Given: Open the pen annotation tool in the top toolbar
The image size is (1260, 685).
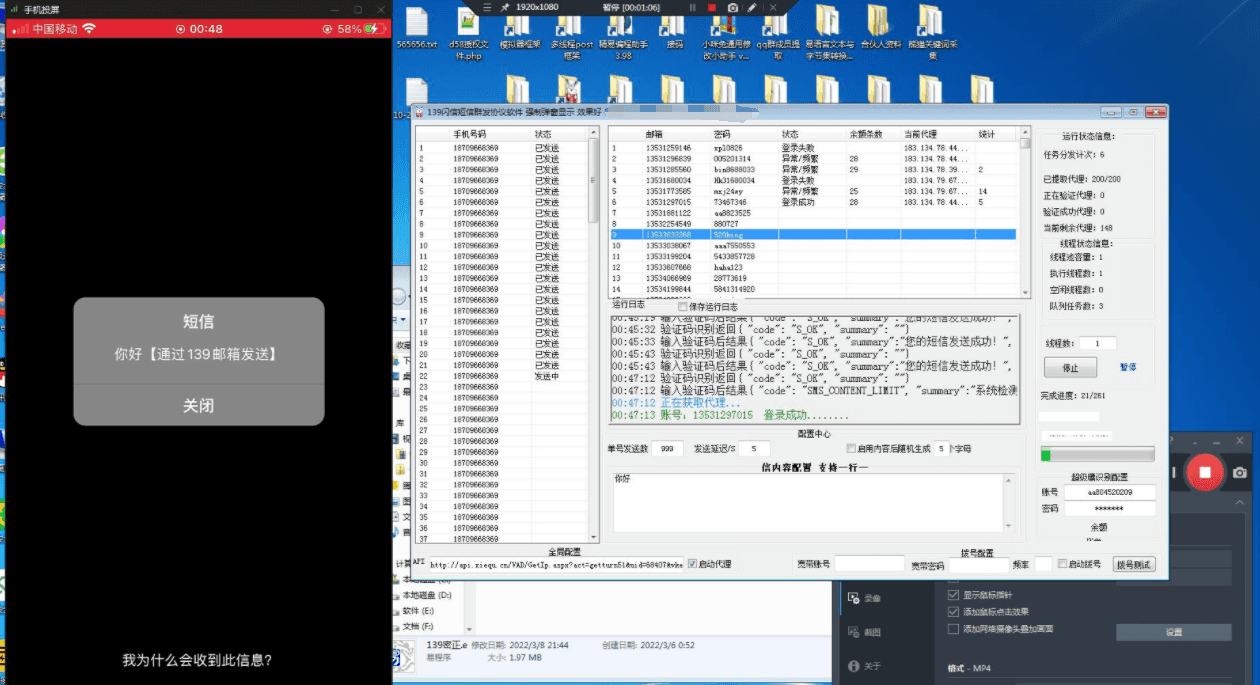Looking at the screenshot, I should (x=754, y=7).
